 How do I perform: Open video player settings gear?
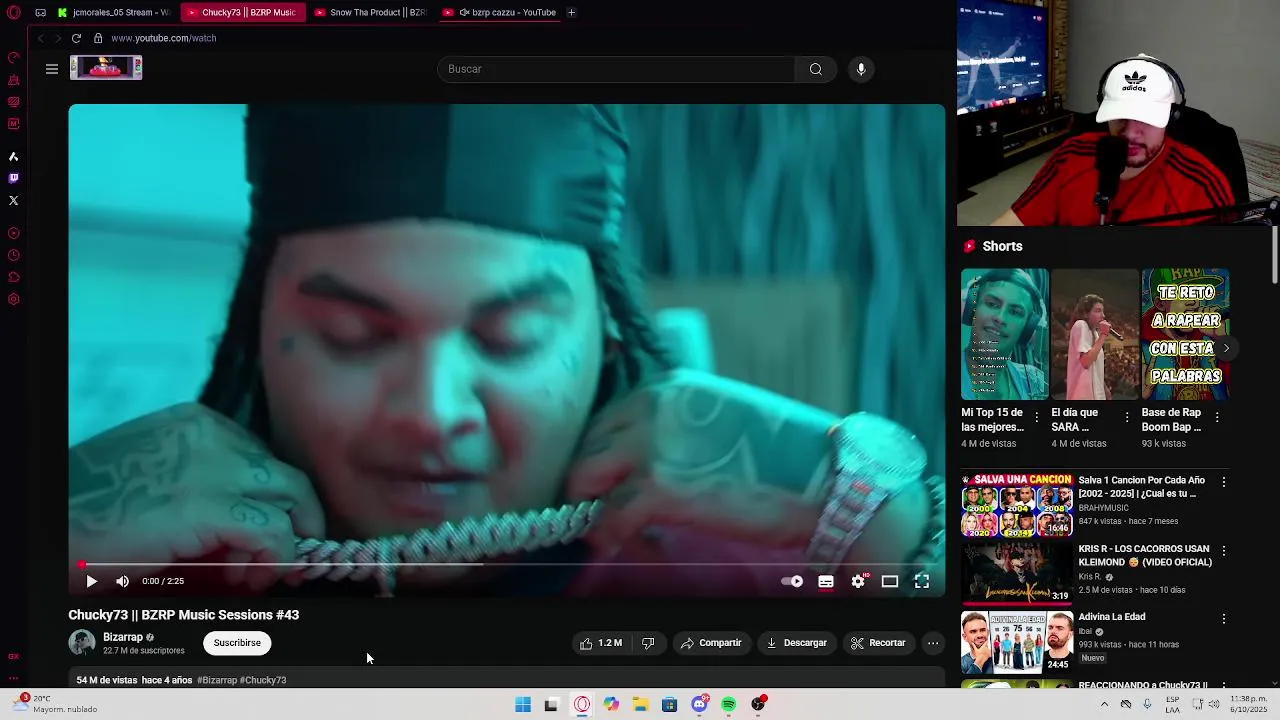point(858,581)
